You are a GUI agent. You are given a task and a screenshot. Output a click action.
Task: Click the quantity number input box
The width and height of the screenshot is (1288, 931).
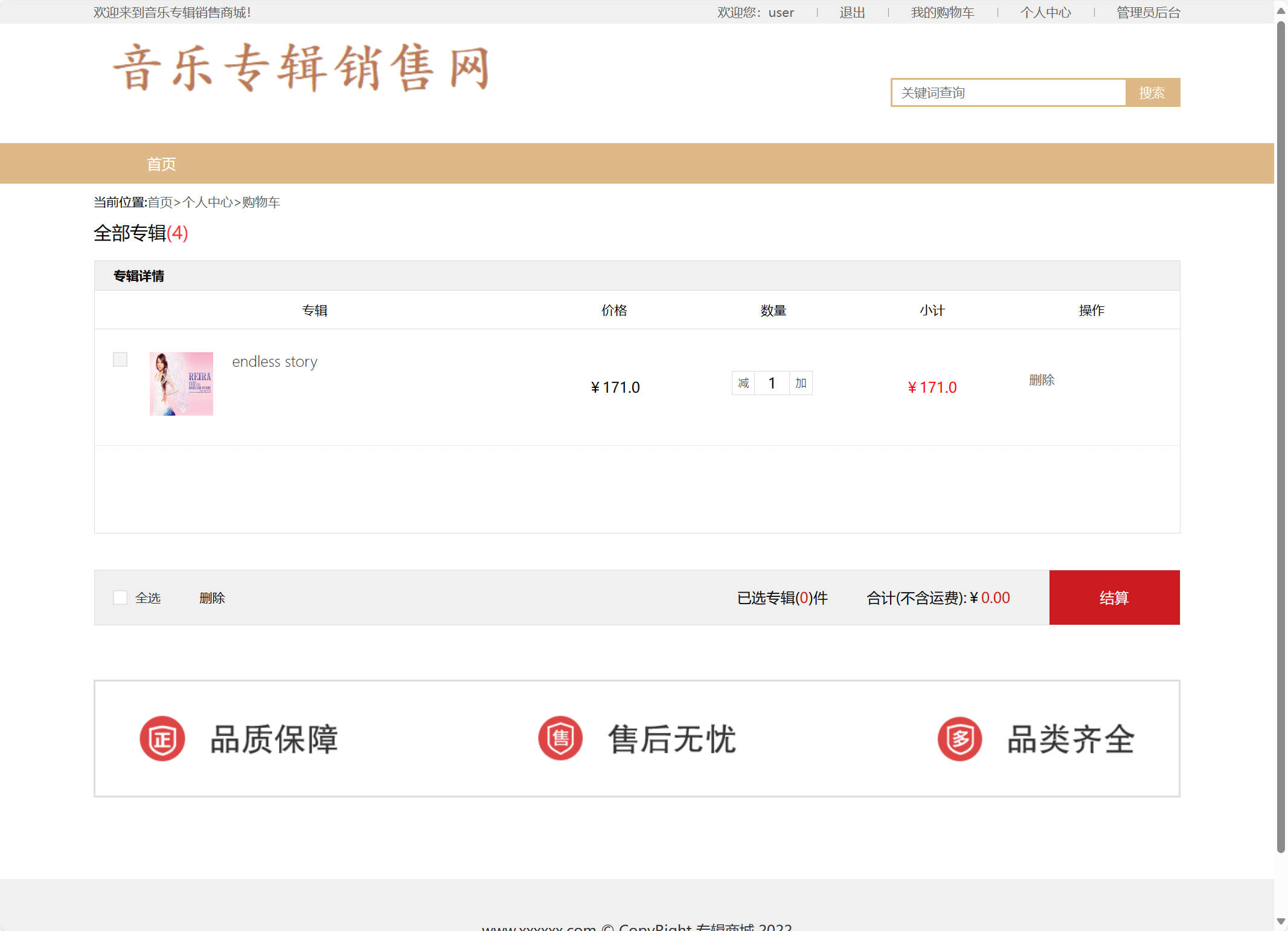click(x=771, y=383)
